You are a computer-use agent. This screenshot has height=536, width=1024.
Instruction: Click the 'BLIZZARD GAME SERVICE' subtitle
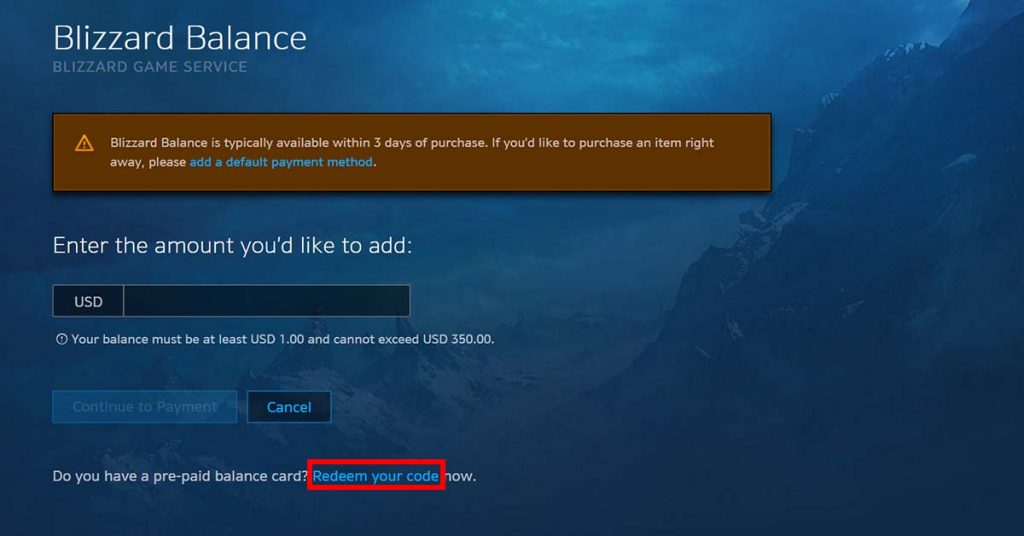pyautogui.click(x=150, y=67)
